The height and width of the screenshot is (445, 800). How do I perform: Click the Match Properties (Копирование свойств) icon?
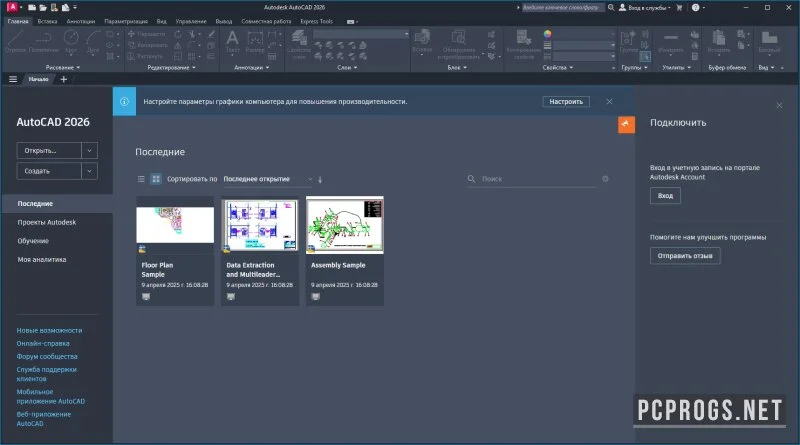click(x=523, y=44)
